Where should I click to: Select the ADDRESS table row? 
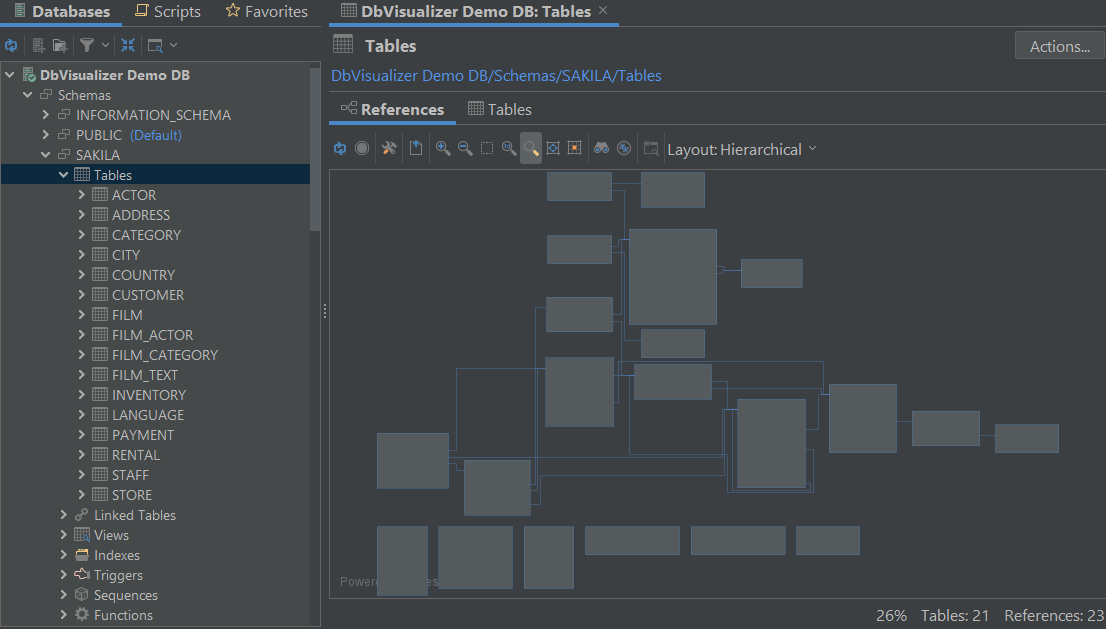pos(155,214)
